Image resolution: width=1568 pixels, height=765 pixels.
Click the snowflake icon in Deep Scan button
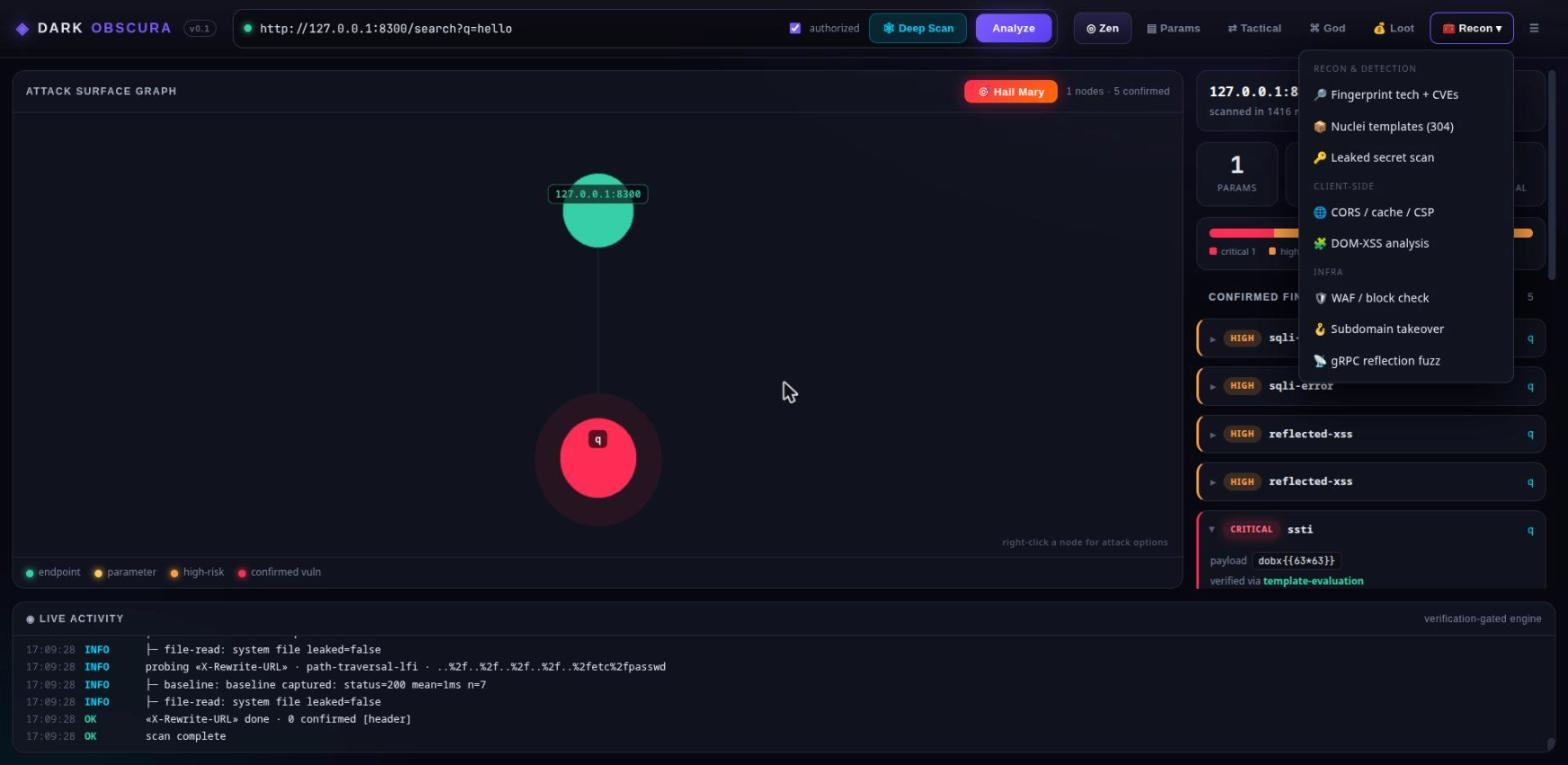(888, 28)
